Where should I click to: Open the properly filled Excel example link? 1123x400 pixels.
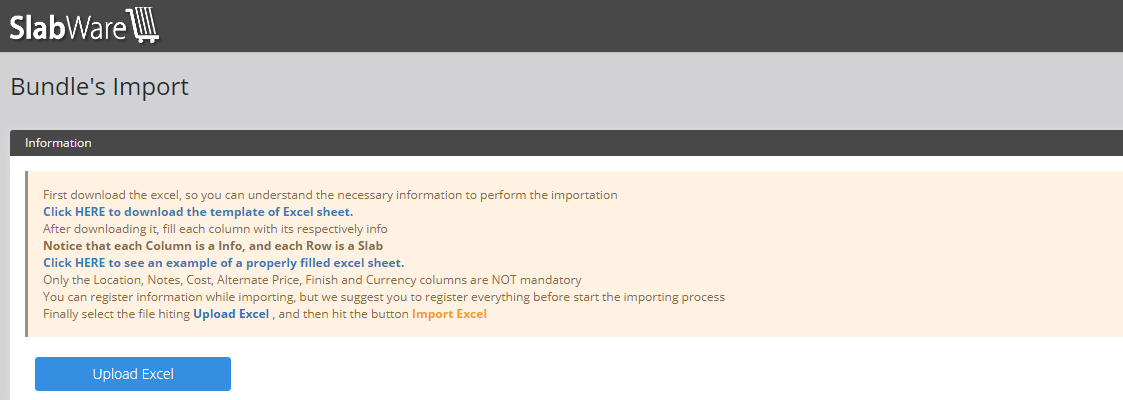click(223, 263)
